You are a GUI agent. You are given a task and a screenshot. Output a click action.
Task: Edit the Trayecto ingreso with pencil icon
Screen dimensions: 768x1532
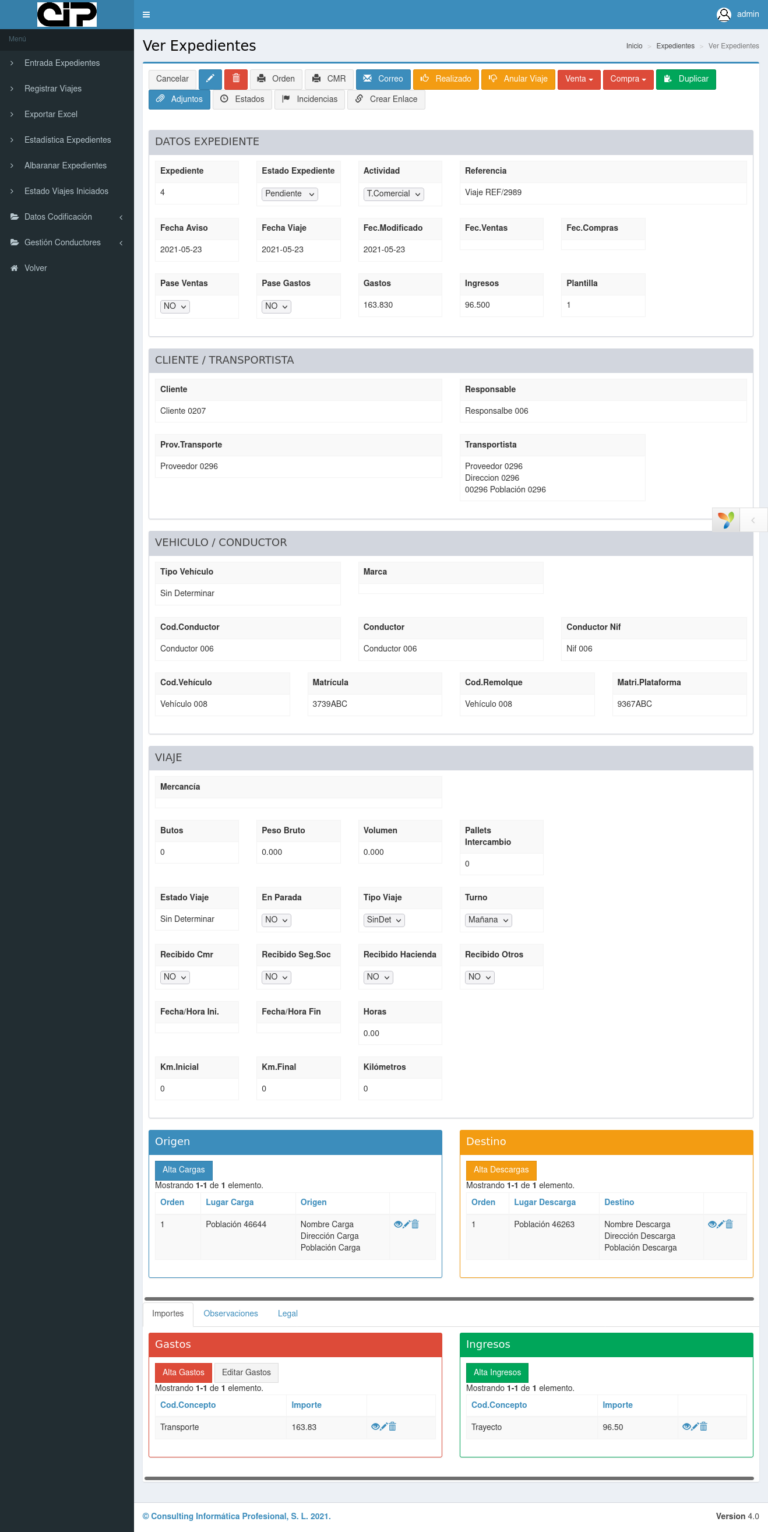[694, 1426]
